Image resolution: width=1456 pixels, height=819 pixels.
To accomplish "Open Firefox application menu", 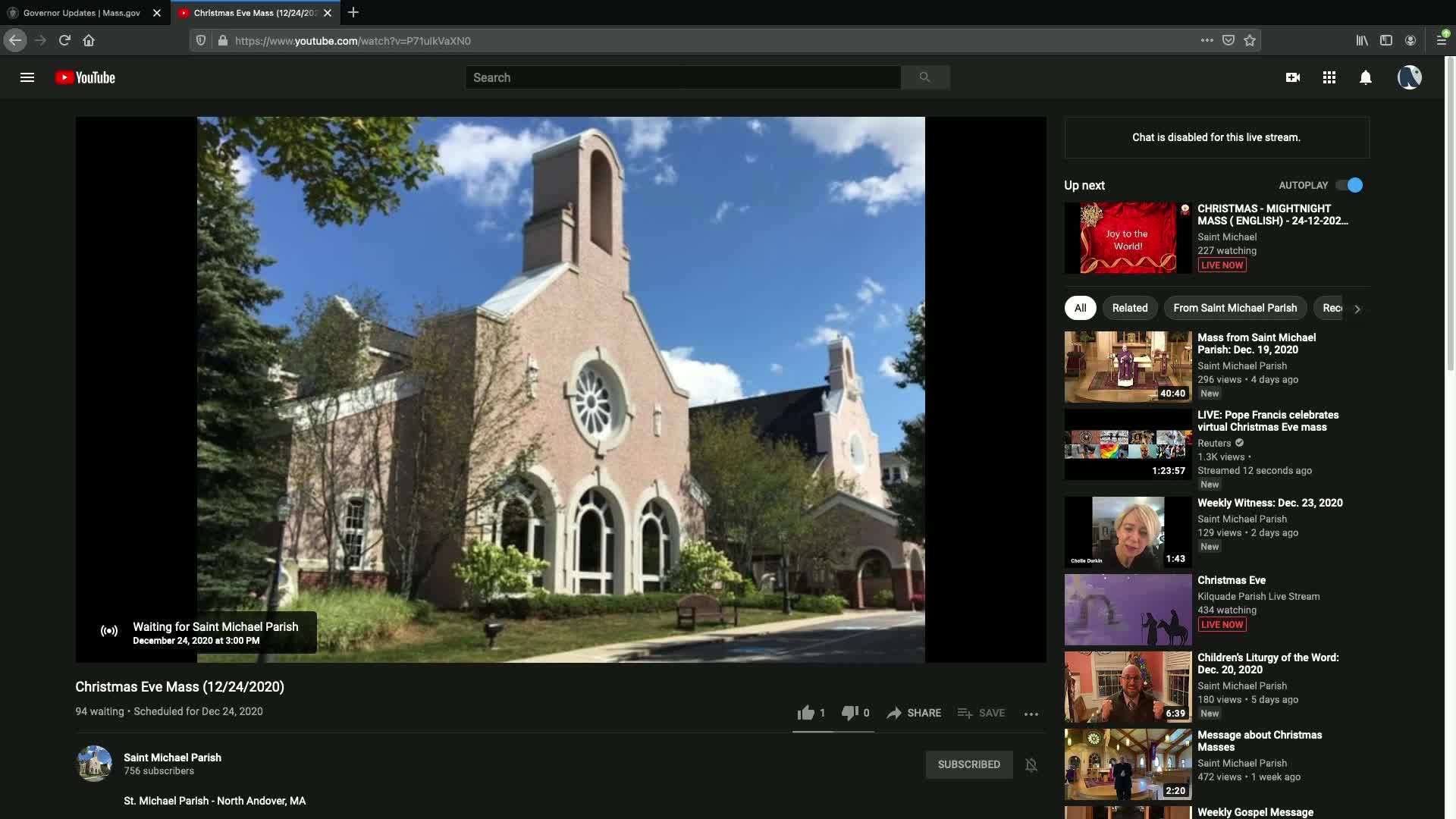I will tap(1442, 40).
